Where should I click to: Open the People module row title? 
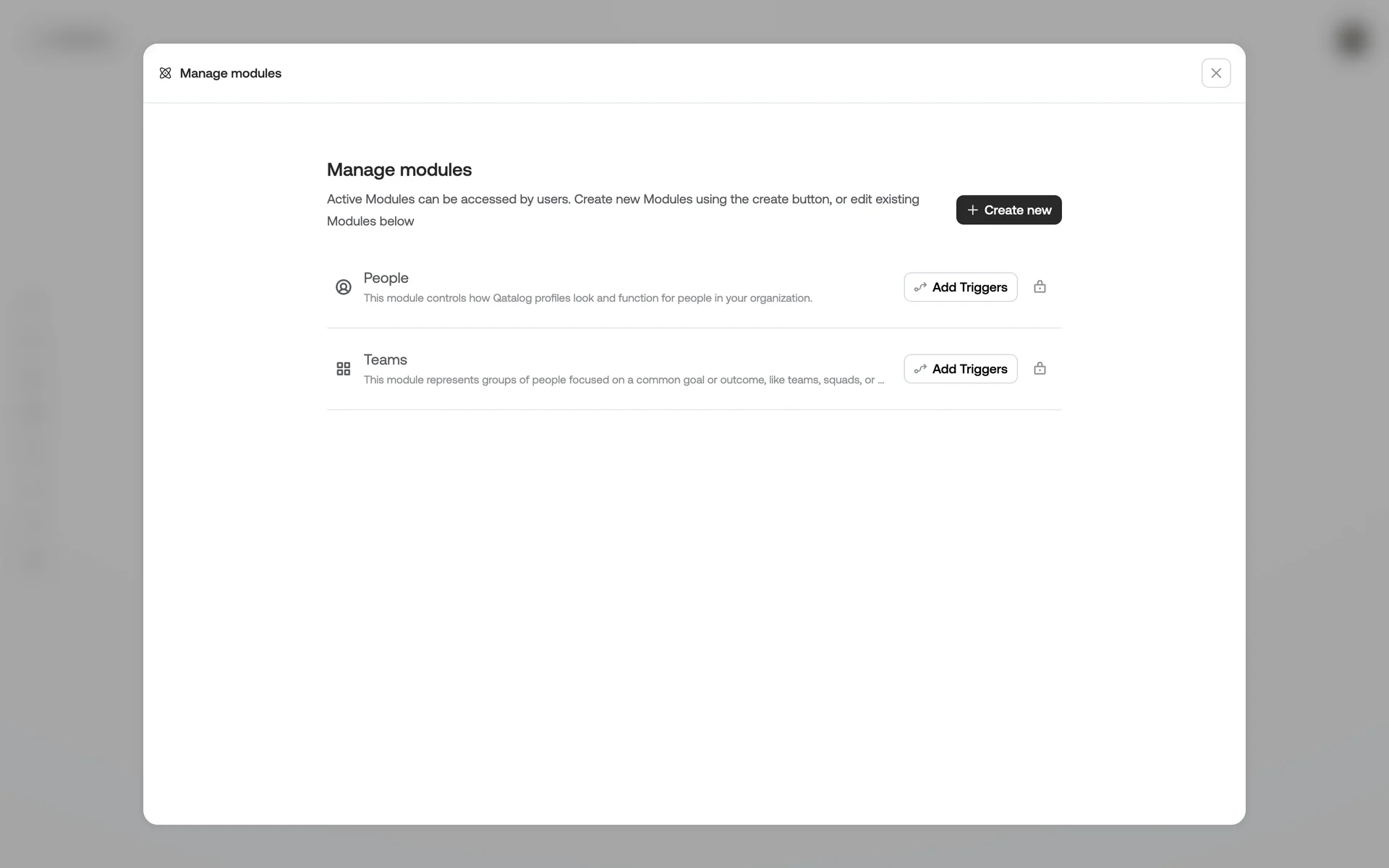pyautogui.click(x=386, y=278)
